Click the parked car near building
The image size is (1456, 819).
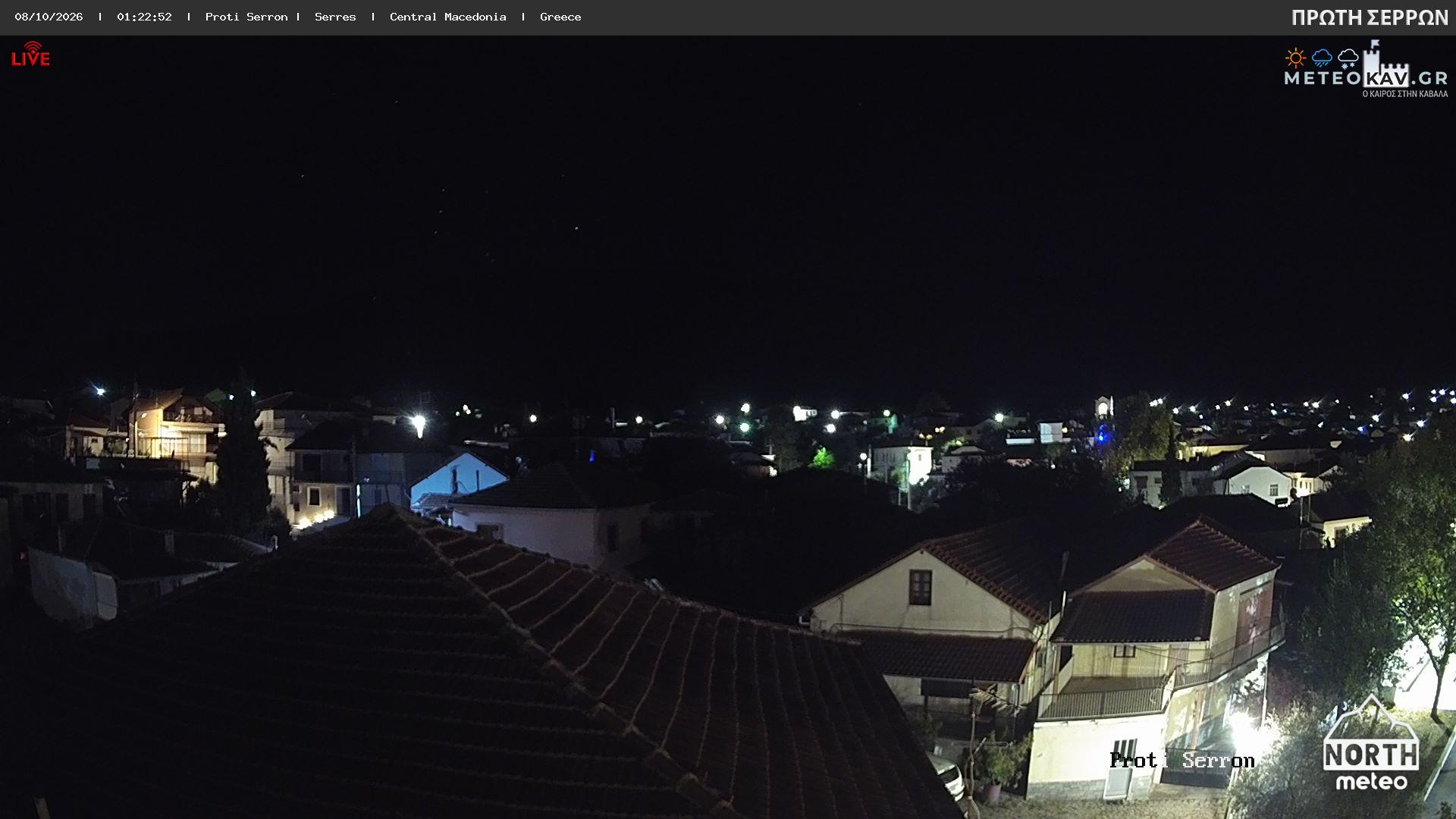(946, 777)
